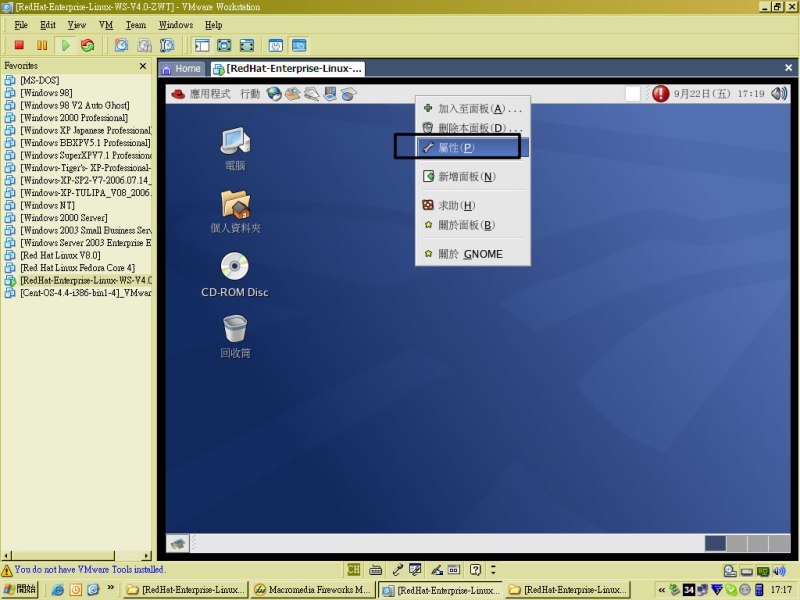Open the presentation launcher in the GNOME panel

(330, 94)
